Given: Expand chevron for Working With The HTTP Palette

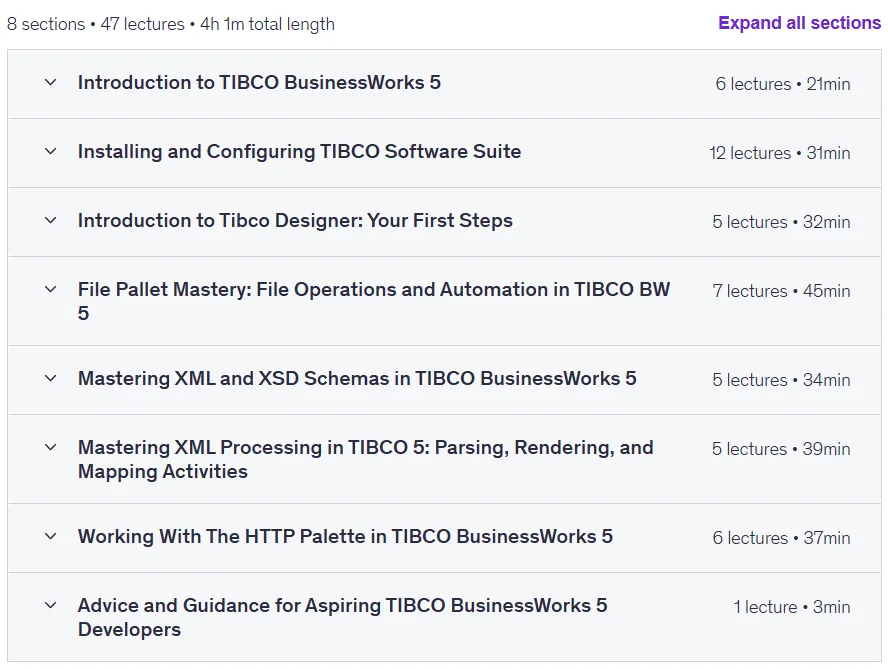Looking at the screenshot, I should (x=50, y=537).
